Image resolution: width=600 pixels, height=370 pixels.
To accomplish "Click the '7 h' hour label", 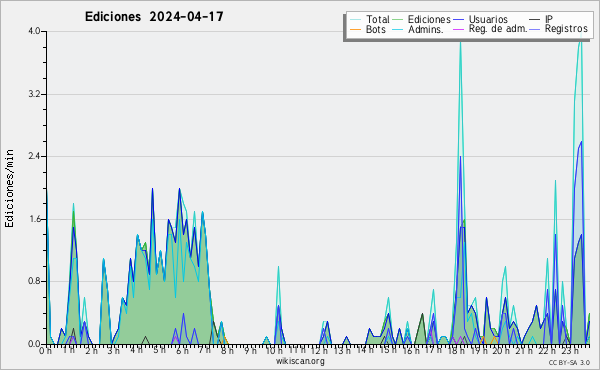I will [x=205, y=350].
